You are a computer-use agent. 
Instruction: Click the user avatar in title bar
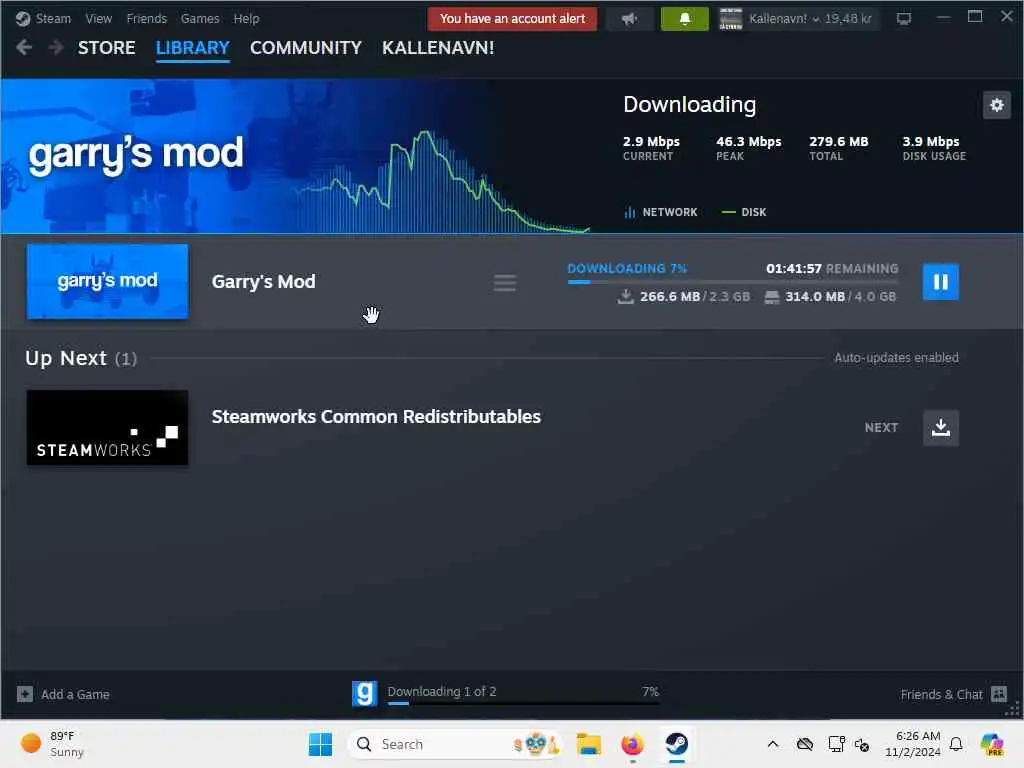(x=731, y=19)
